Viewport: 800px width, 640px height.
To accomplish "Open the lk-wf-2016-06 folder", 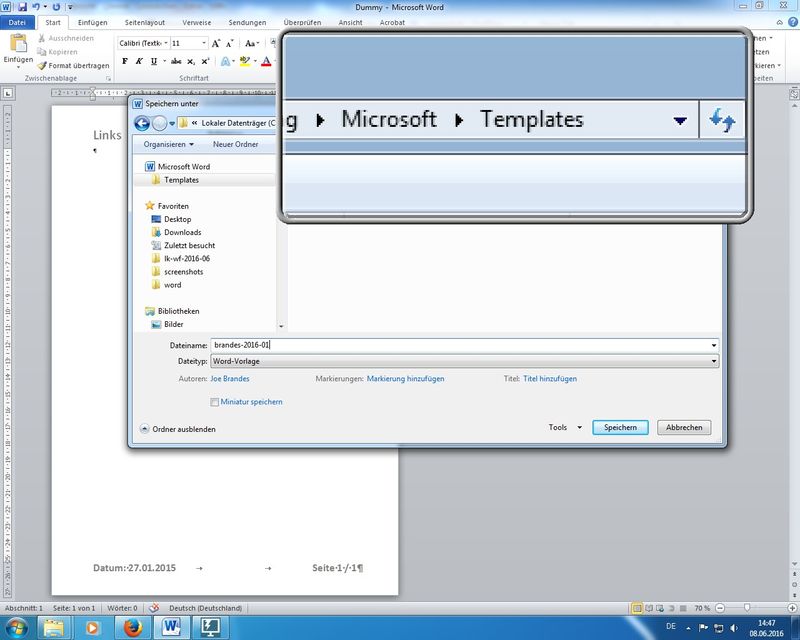I will (x=181, y=259).
